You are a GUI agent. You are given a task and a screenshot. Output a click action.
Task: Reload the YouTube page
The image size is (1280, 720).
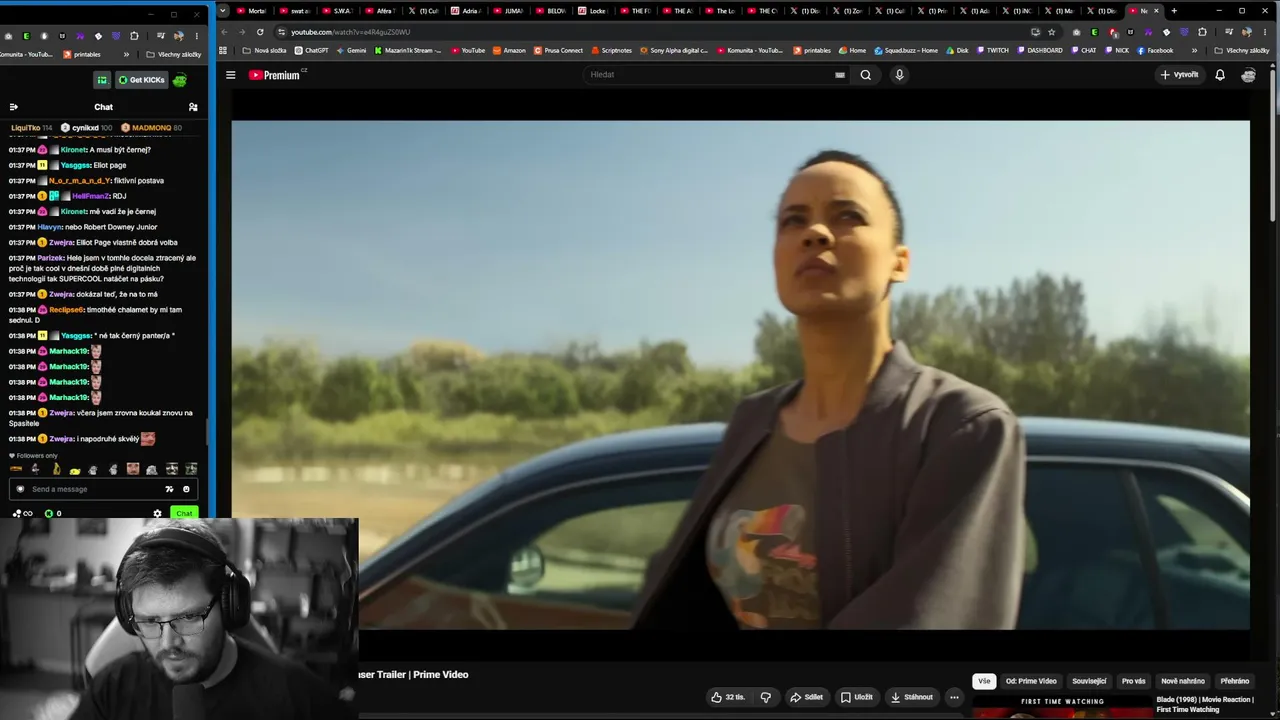tap(260, 32)
